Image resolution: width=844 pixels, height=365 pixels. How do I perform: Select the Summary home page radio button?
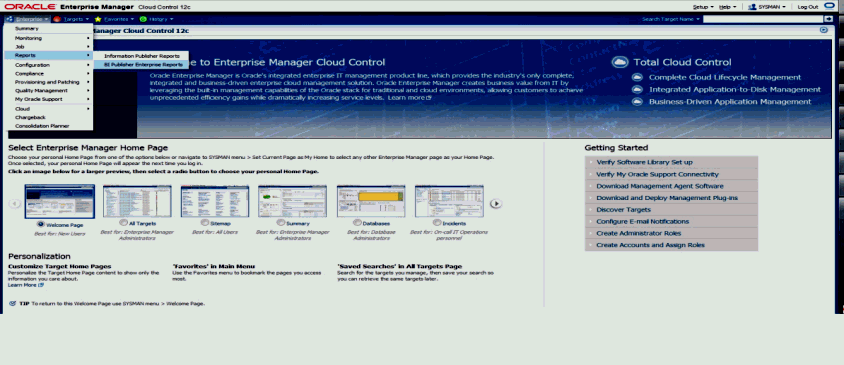pos(281,222)
